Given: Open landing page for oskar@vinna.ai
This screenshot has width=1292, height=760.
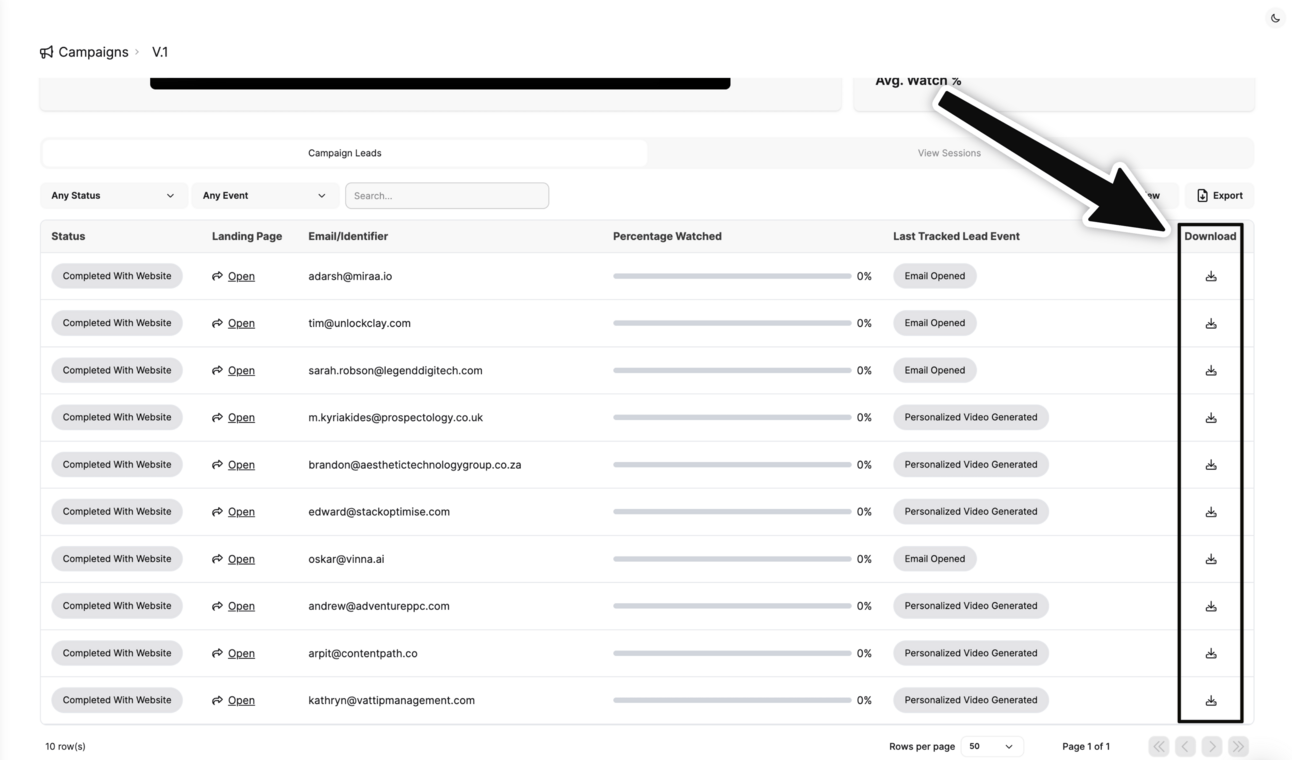Looking at the screenshot, I should (x=233, y=559).
